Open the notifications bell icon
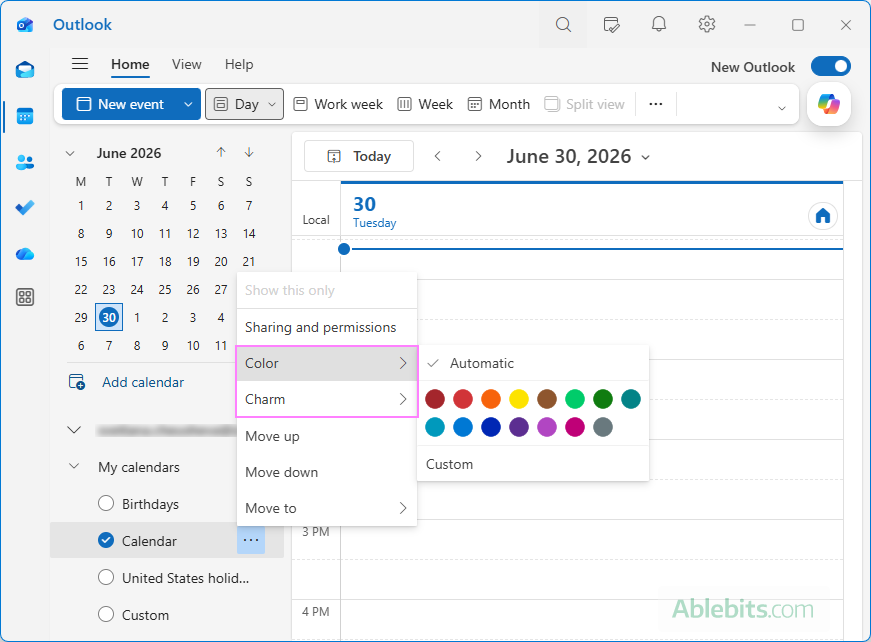 tap(659, 24)
